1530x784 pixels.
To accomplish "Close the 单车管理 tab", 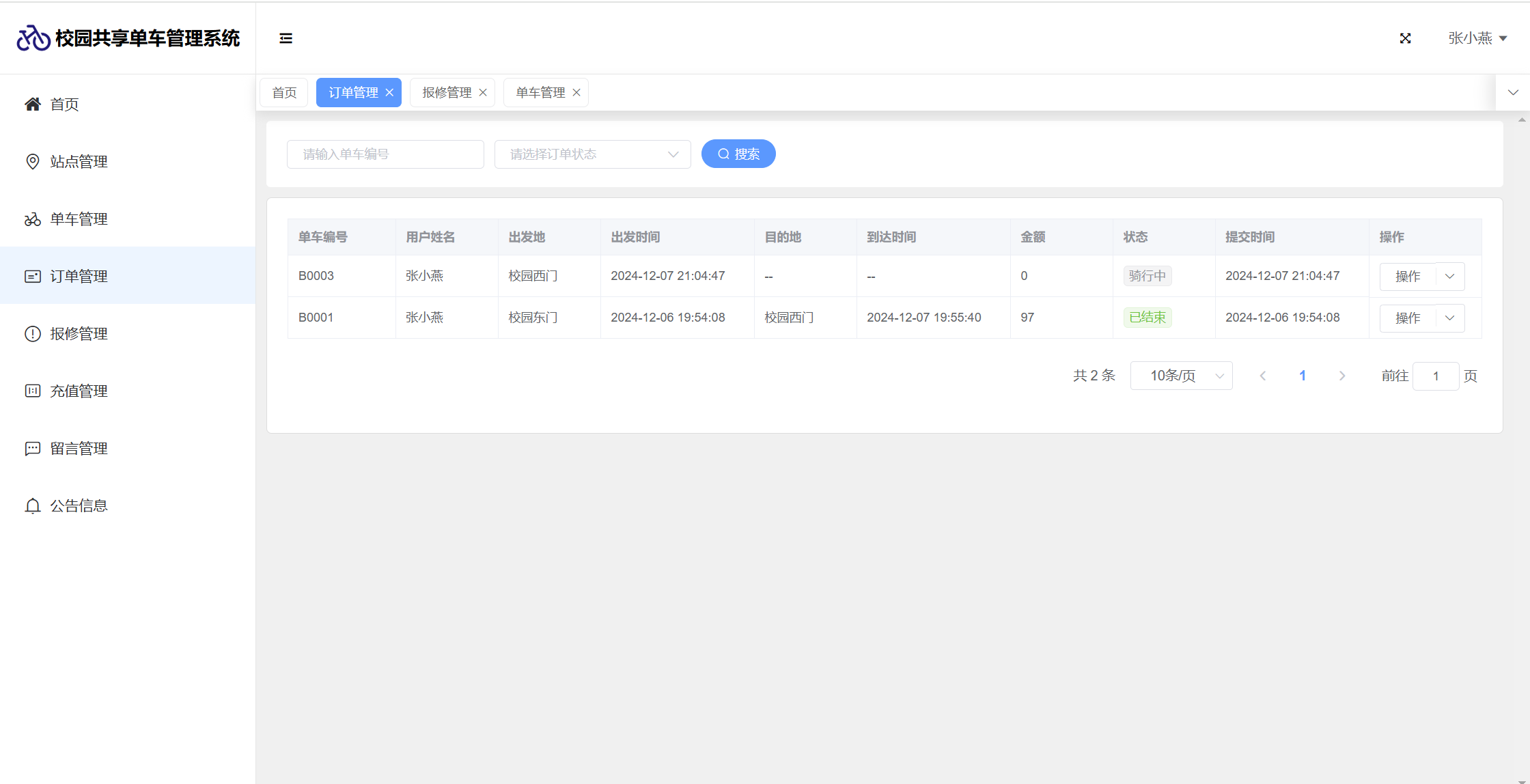I will coord(576,93).
